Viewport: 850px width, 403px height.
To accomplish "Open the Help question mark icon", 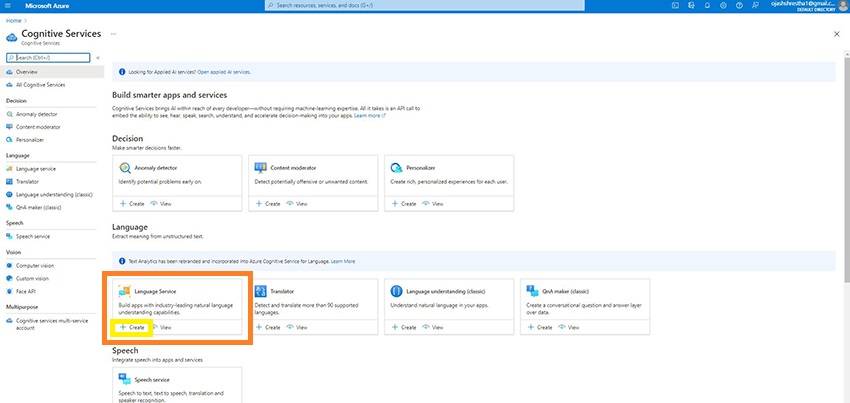I will point(739,5).
